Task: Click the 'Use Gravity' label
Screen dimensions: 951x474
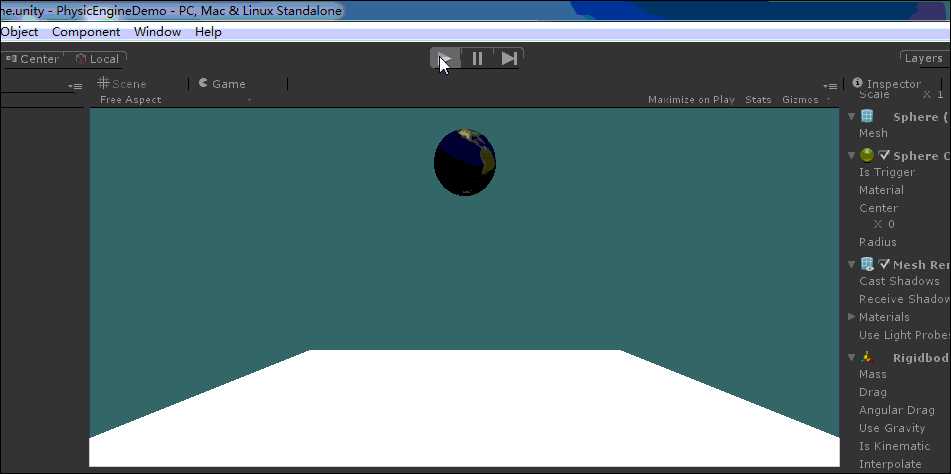Action: pyautogui.click(x=892, y=428)
